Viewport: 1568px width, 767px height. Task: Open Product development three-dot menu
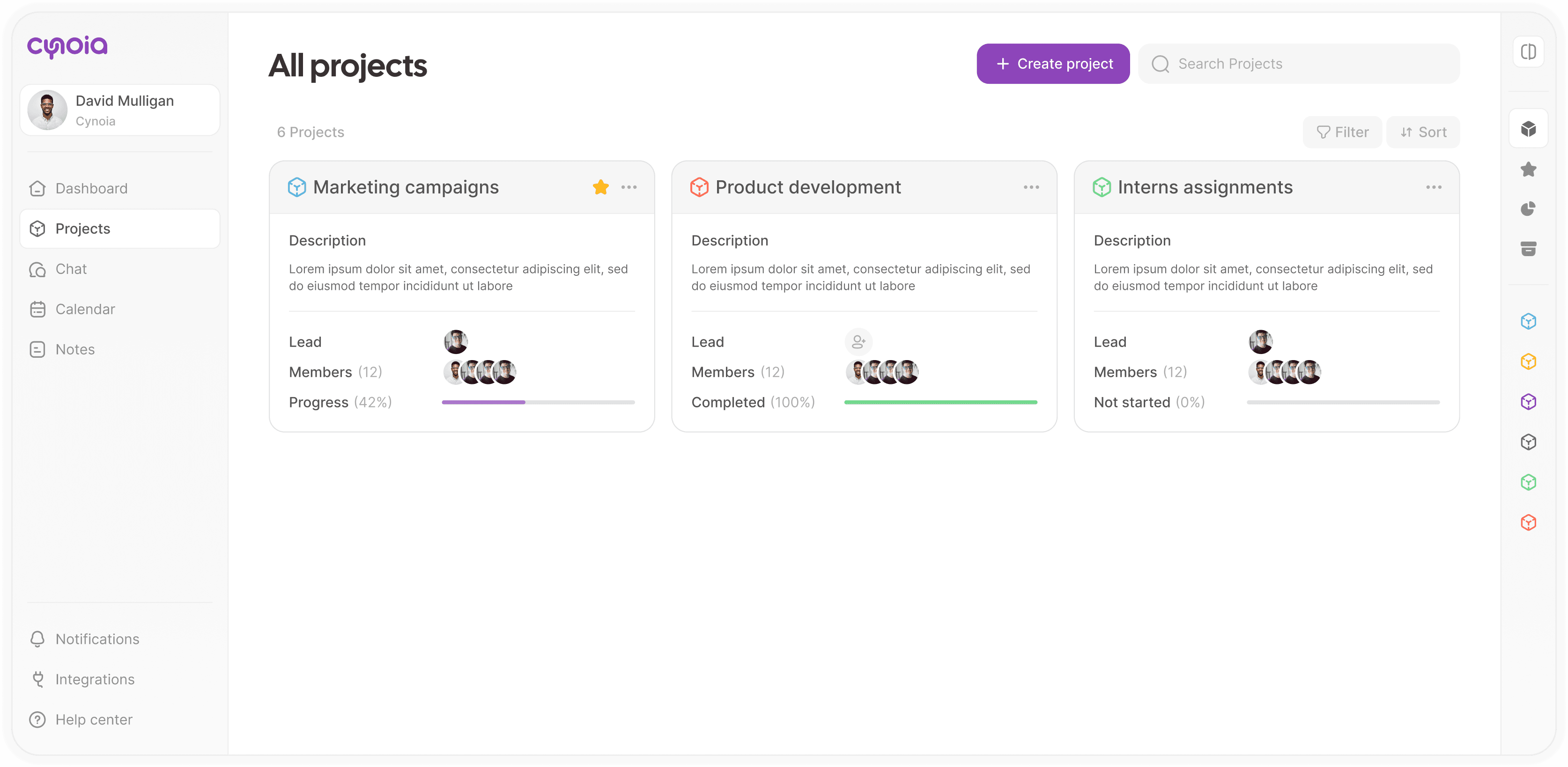1031,187
